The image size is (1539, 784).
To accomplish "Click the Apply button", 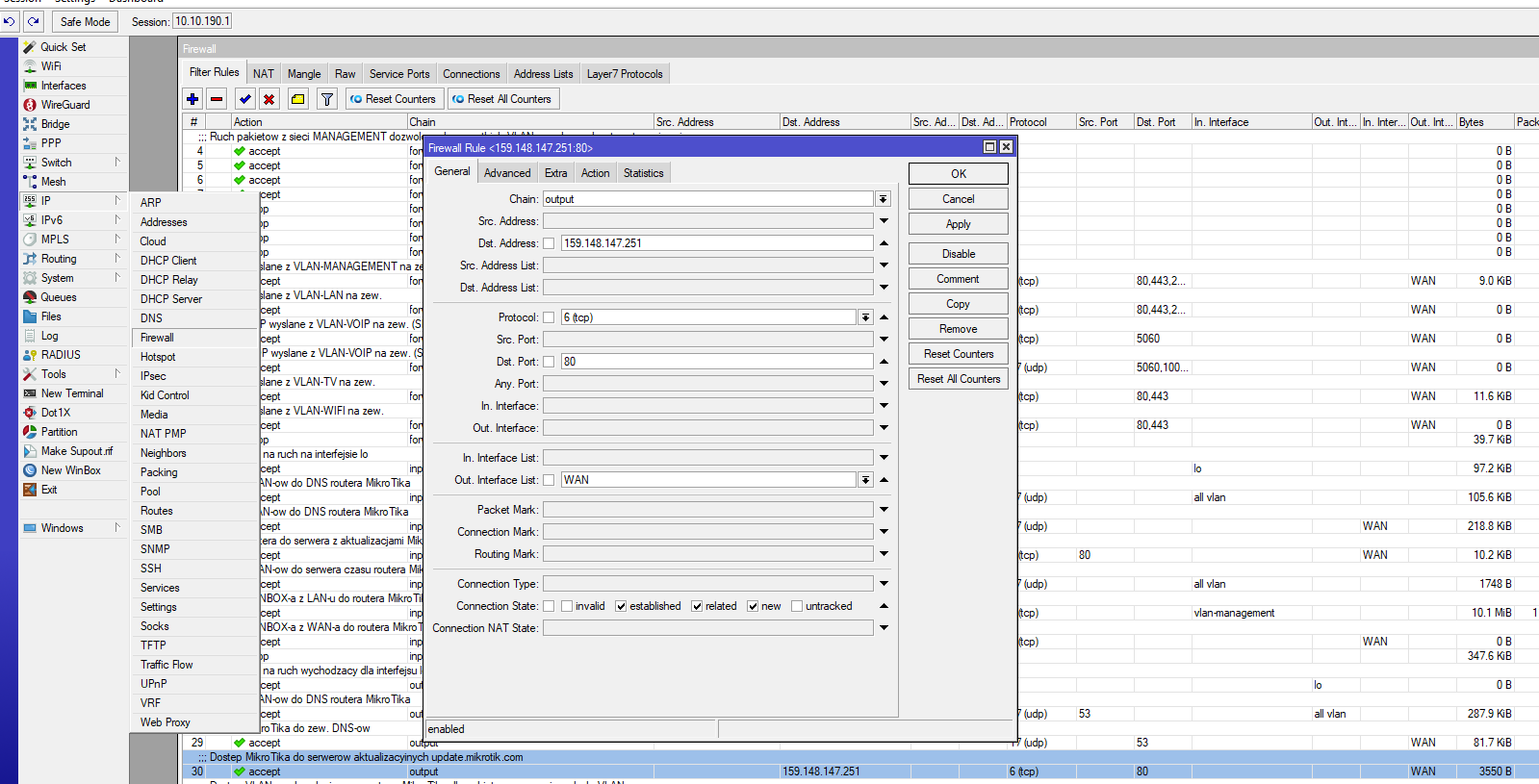I will (x=959, y=224).
